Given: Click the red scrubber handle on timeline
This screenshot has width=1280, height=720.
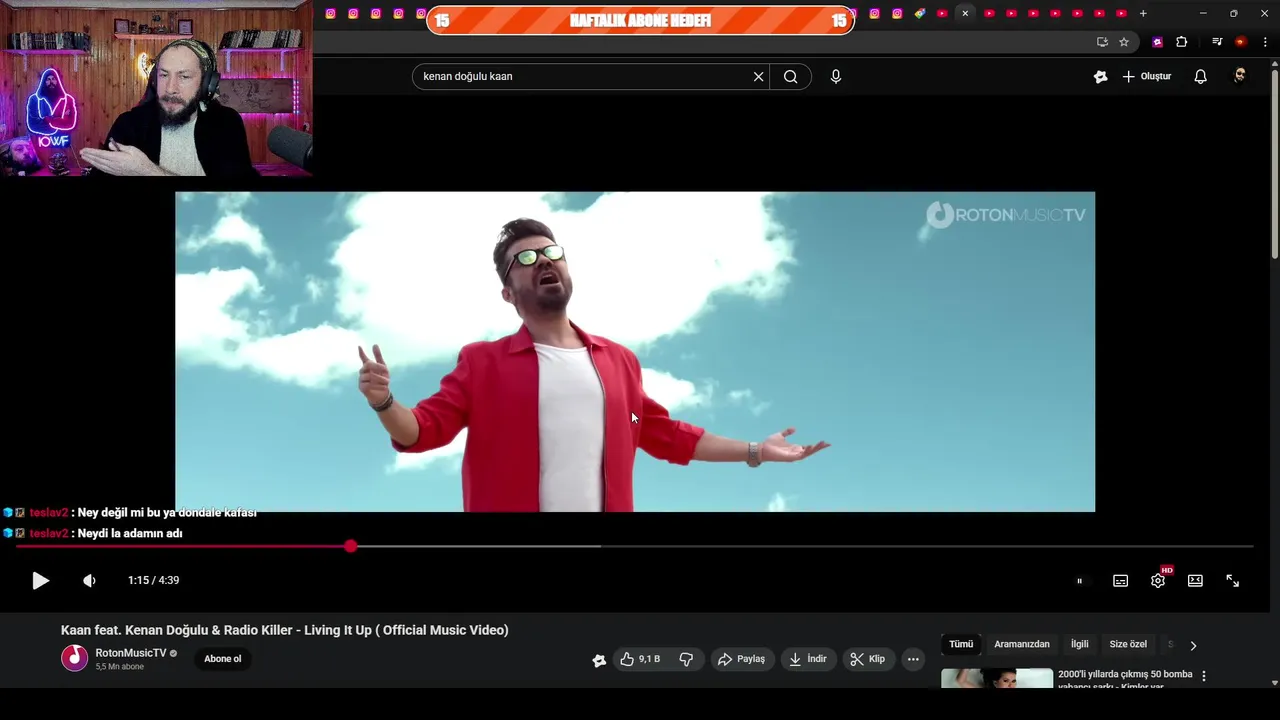Looking at the screenshot, I should [350, 546].
